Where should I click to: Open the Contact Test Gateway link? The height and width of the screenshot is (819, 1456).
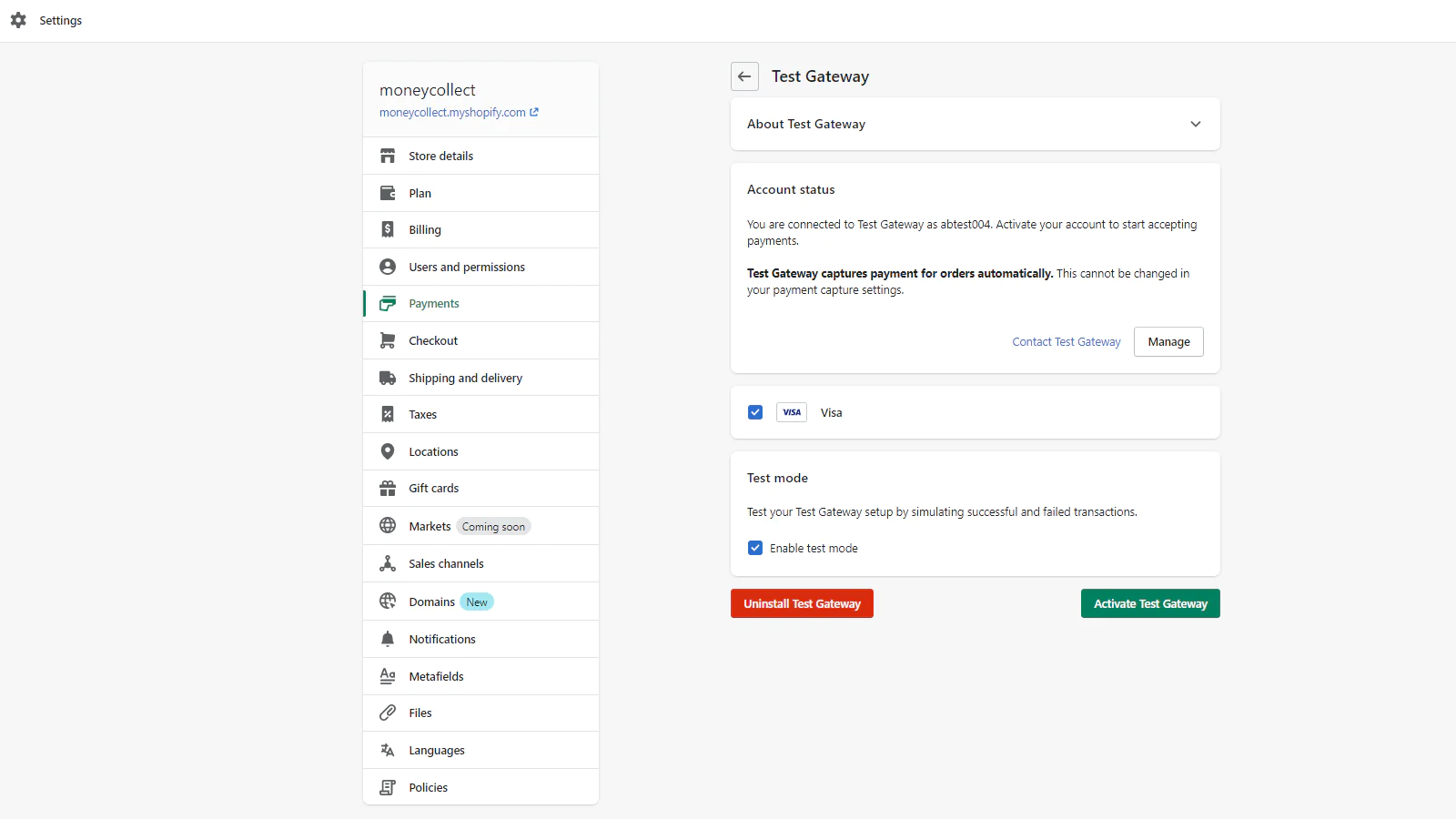tap(1067, 341)
